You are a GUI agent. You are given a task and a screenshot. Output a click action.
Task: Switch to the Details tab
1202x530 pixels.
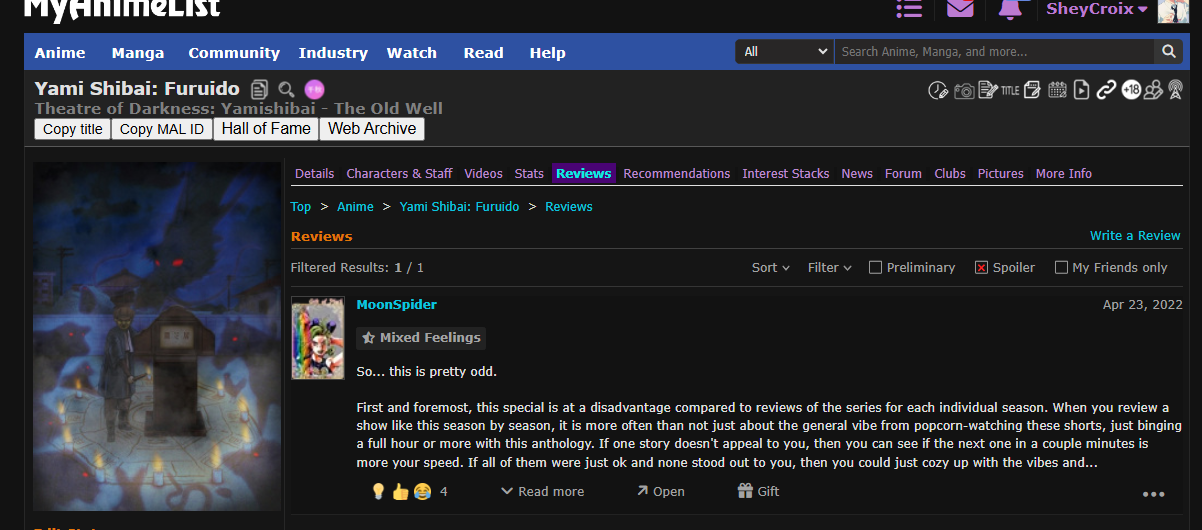click(315, 174)
